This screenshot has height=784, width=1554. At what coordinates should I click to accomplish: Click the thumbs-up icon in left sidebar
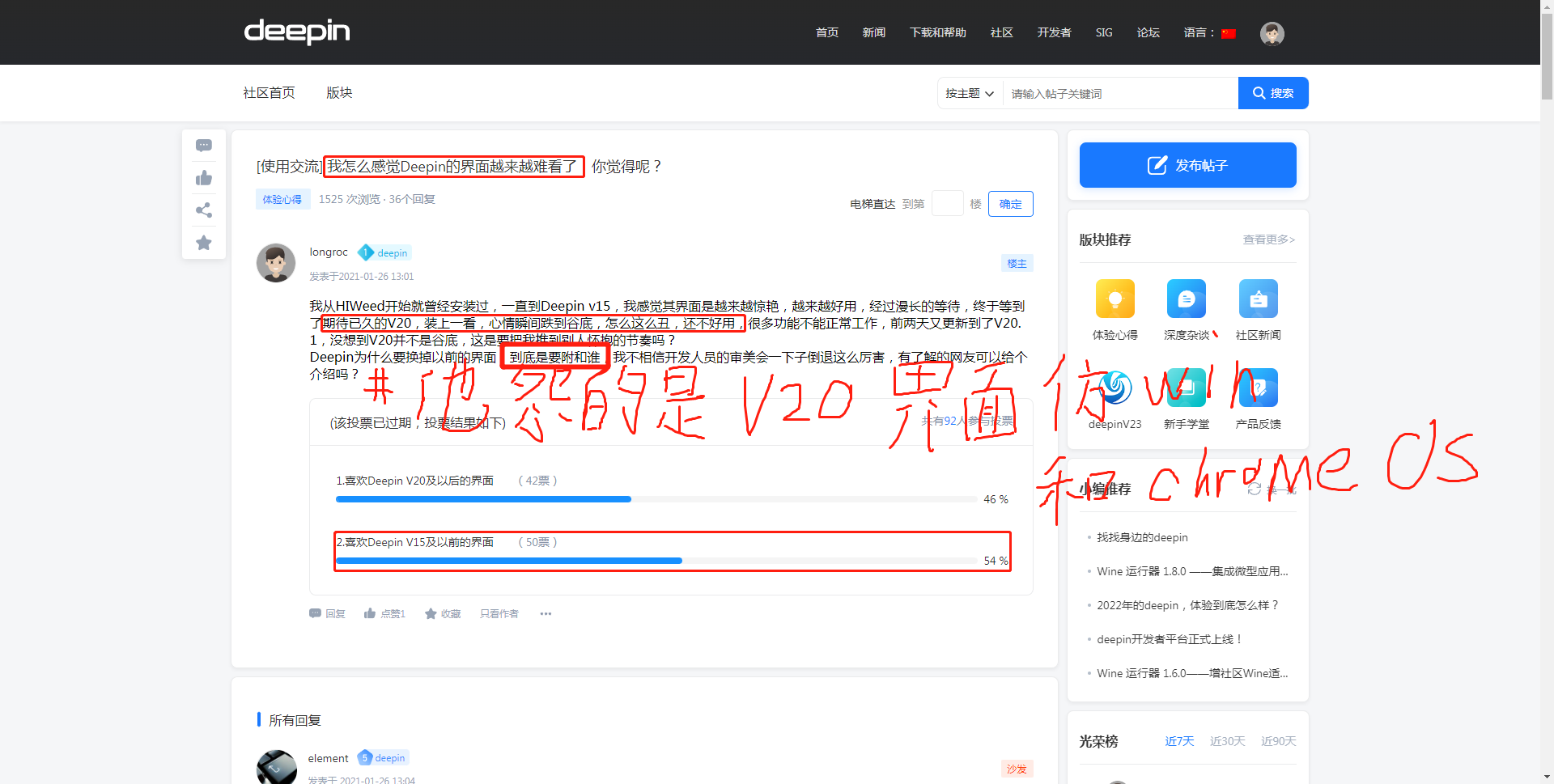pos(204,178)
